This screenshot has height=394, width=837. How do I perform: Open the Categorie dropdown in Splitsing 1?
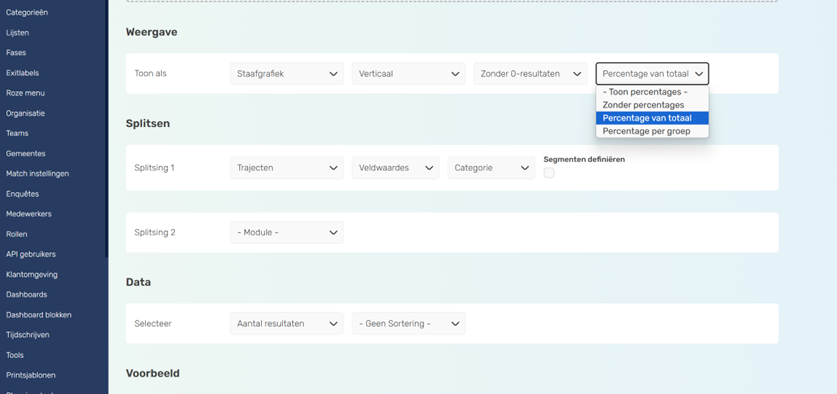[491, 168]
